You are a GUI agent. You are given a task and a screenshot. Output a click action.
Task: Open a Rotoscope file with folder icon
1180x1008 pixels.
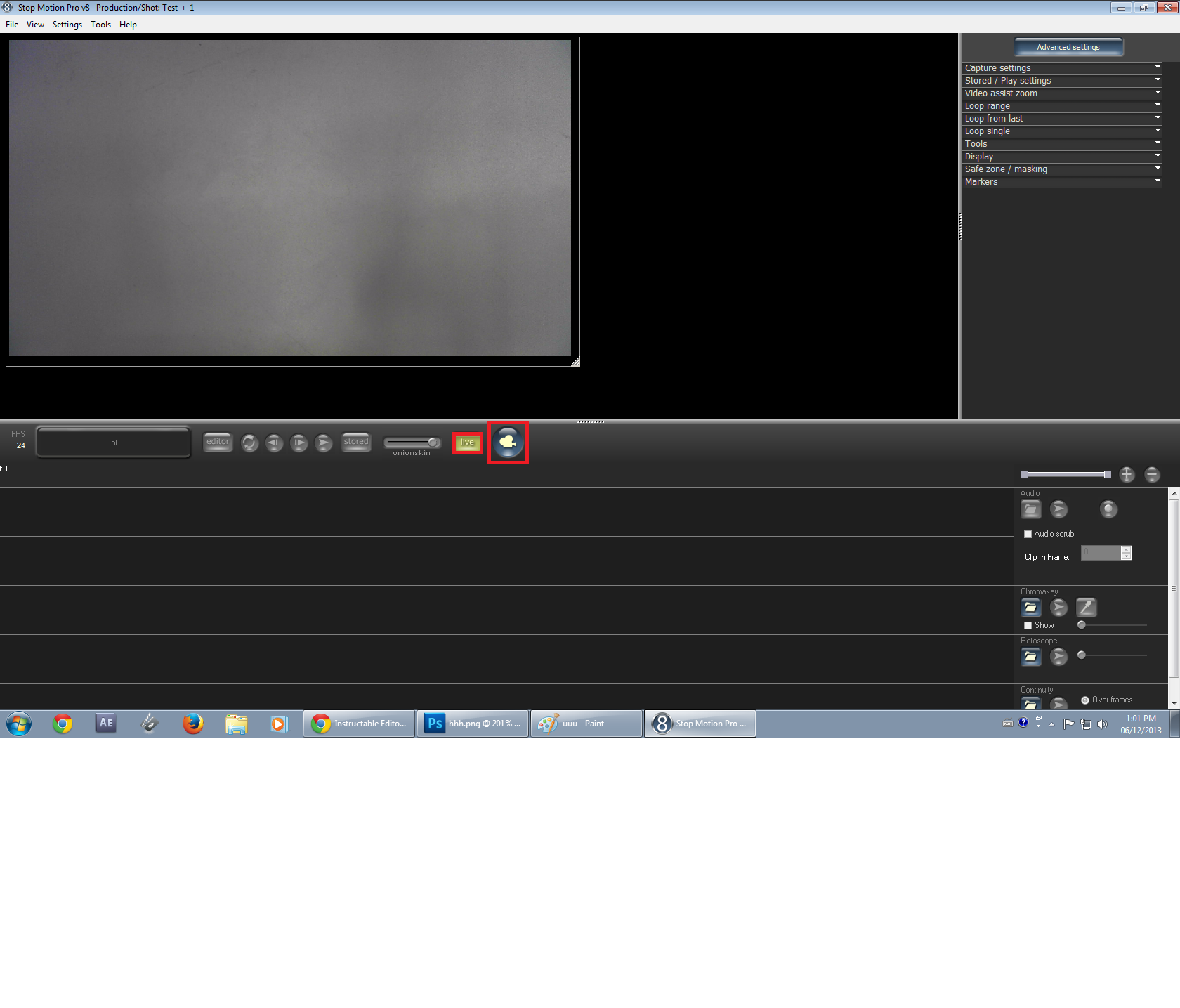(x=1030, y=656)
